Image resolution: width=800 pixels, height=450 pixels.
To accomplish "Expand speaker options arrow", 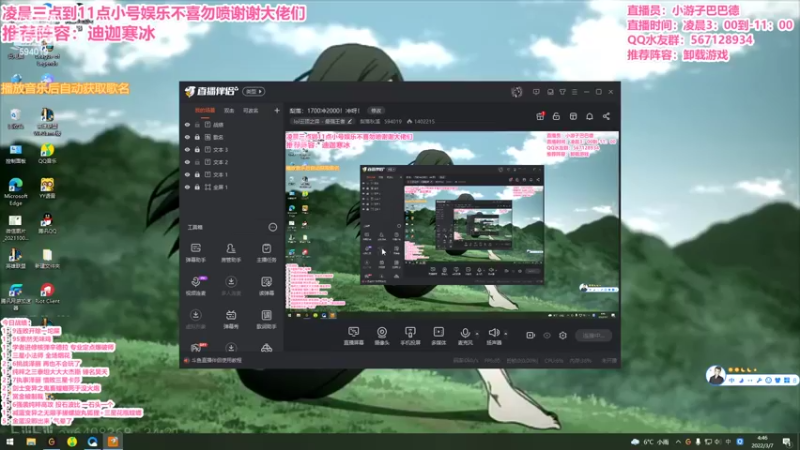I will pos(506,334).
